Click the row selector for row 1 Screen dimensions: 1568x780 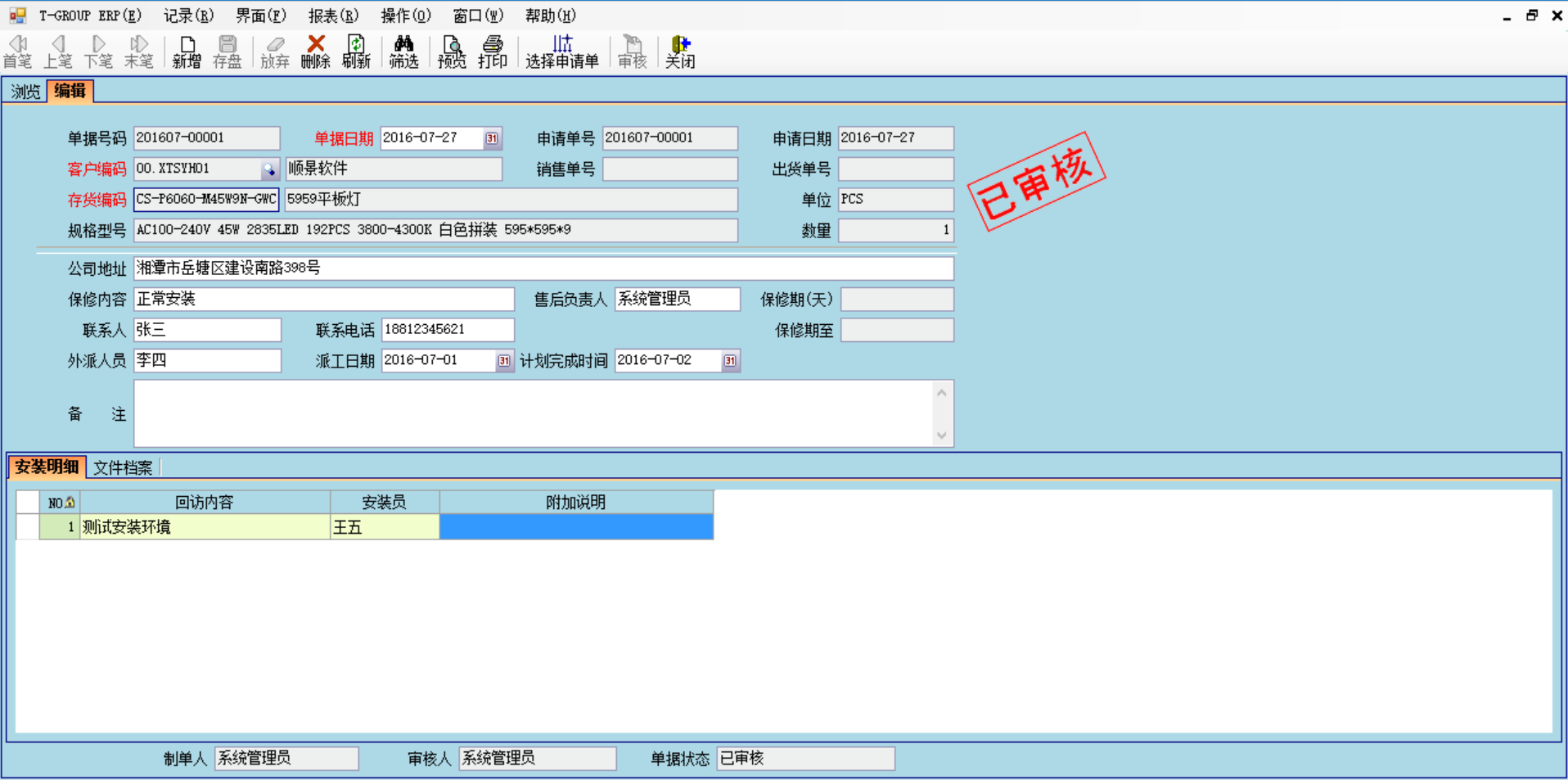click(28, 527)
